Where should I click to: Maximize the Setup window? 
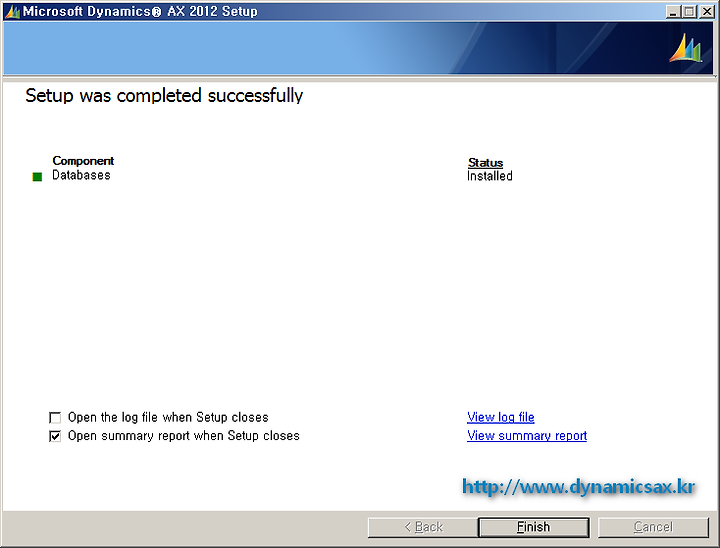click(689, 12)
